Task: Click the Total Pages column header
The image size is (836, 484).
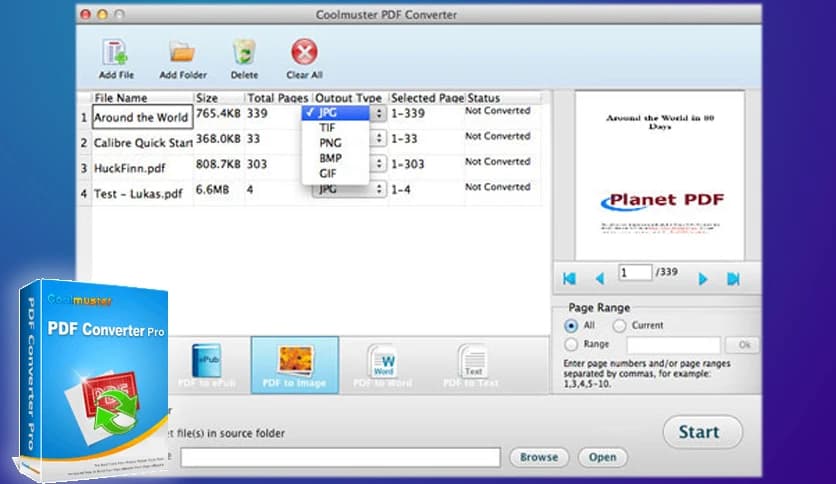Action: pyautogui.click(x=278, y=98)
